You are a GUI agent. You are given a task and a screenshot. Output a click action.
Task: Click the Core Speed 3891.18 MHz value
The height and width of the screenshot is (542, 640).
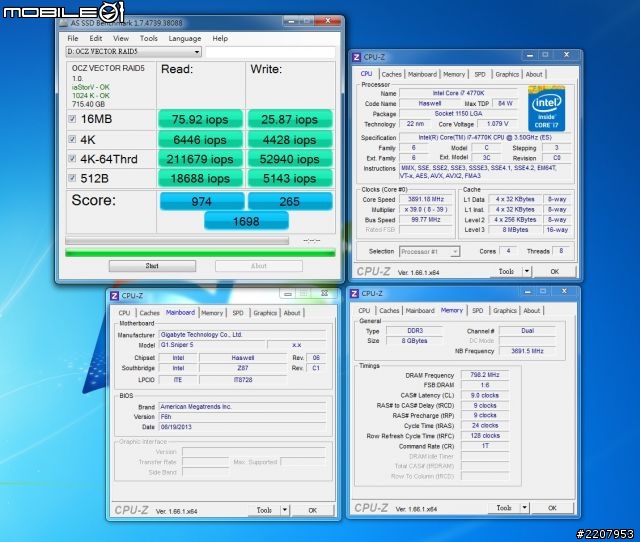point(426,199)
